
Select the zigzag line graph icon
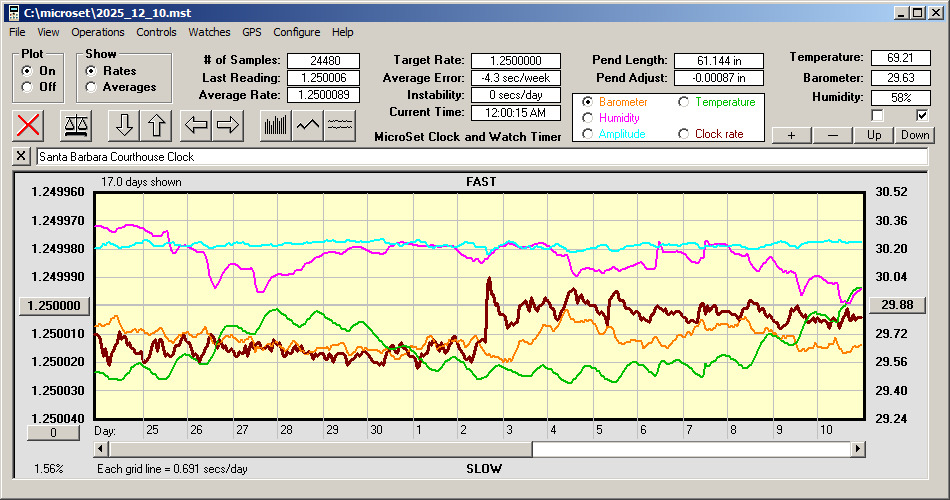[x=308, y=125]
